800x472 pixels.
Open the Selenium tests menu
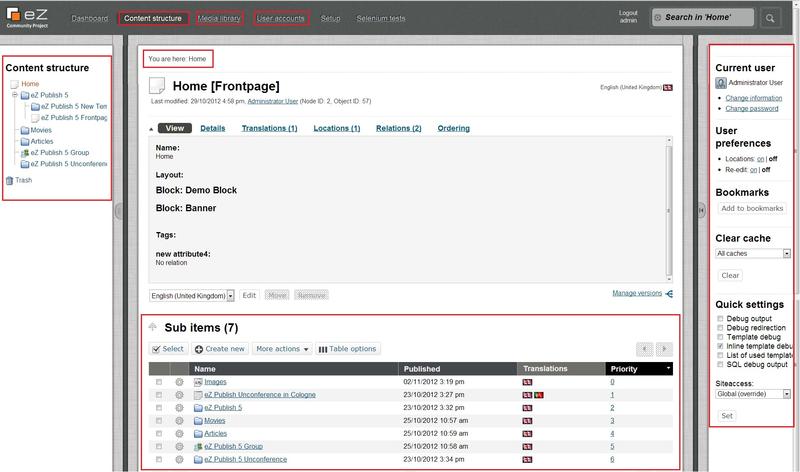click(x=381, y=18)
